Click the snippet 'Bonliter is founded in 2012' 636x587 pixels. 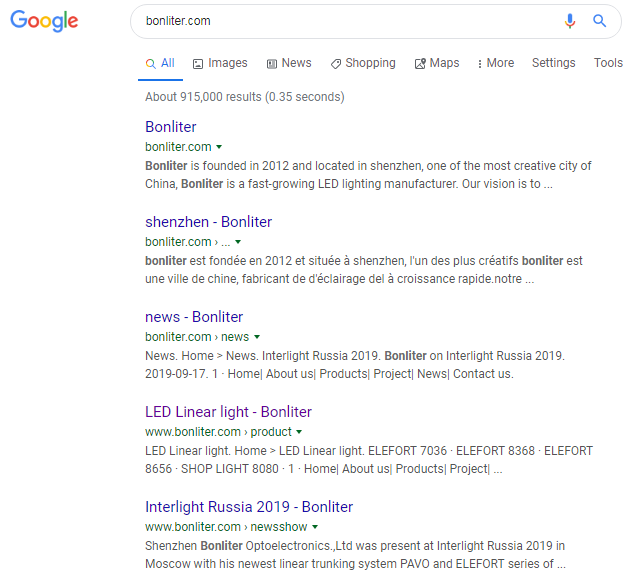coord(368,175)
